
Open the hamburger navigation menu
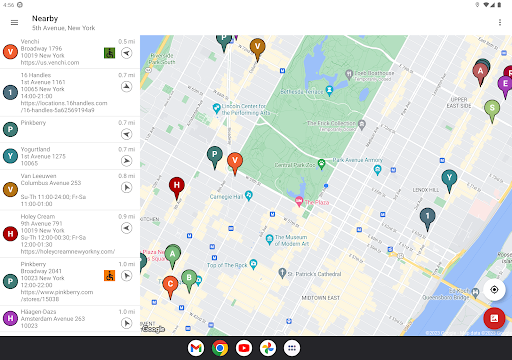[x=14, y=23]
